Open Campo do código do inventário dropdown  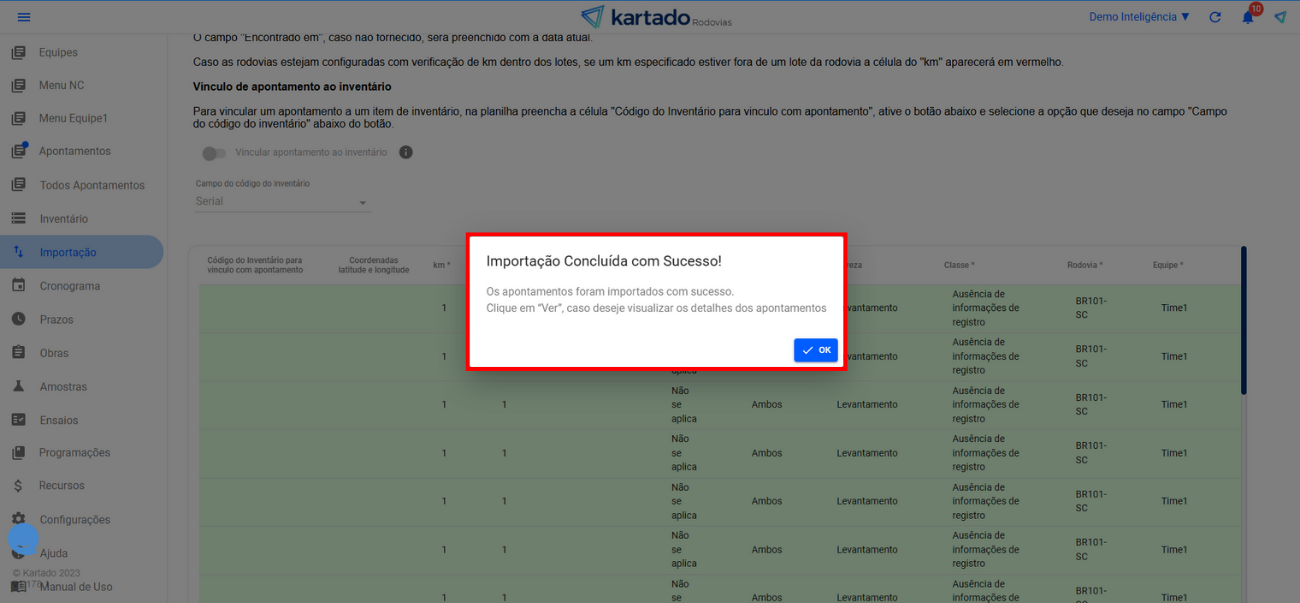282,202
